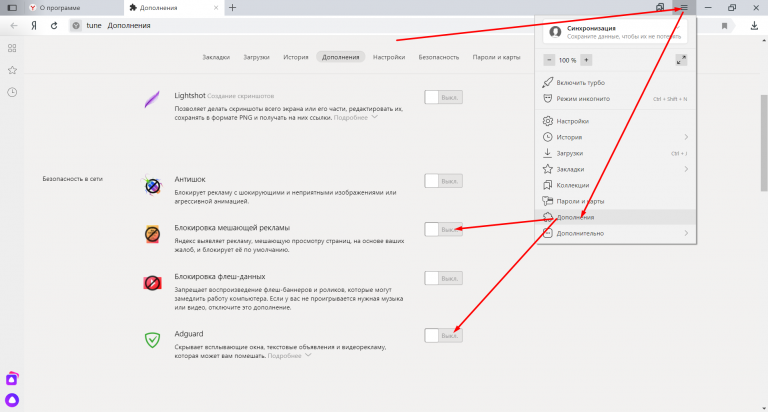Click the Lightshot feather icon

click(x=152, y=99)
